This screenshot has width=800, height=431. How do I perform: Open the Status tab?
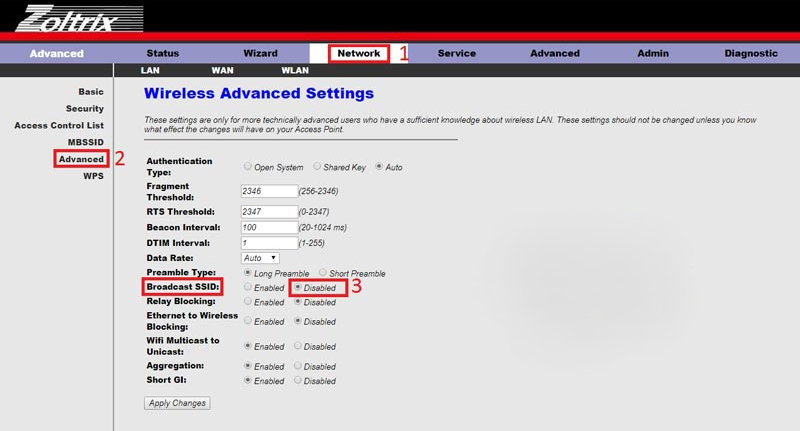tap(163, 53)
